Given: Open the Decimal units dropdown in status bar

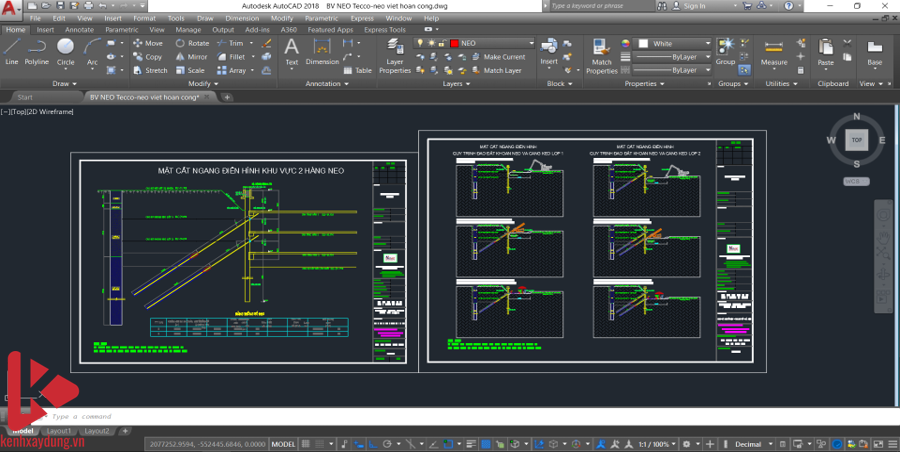Looking at the screenshot, I should (x=752, y=444).
